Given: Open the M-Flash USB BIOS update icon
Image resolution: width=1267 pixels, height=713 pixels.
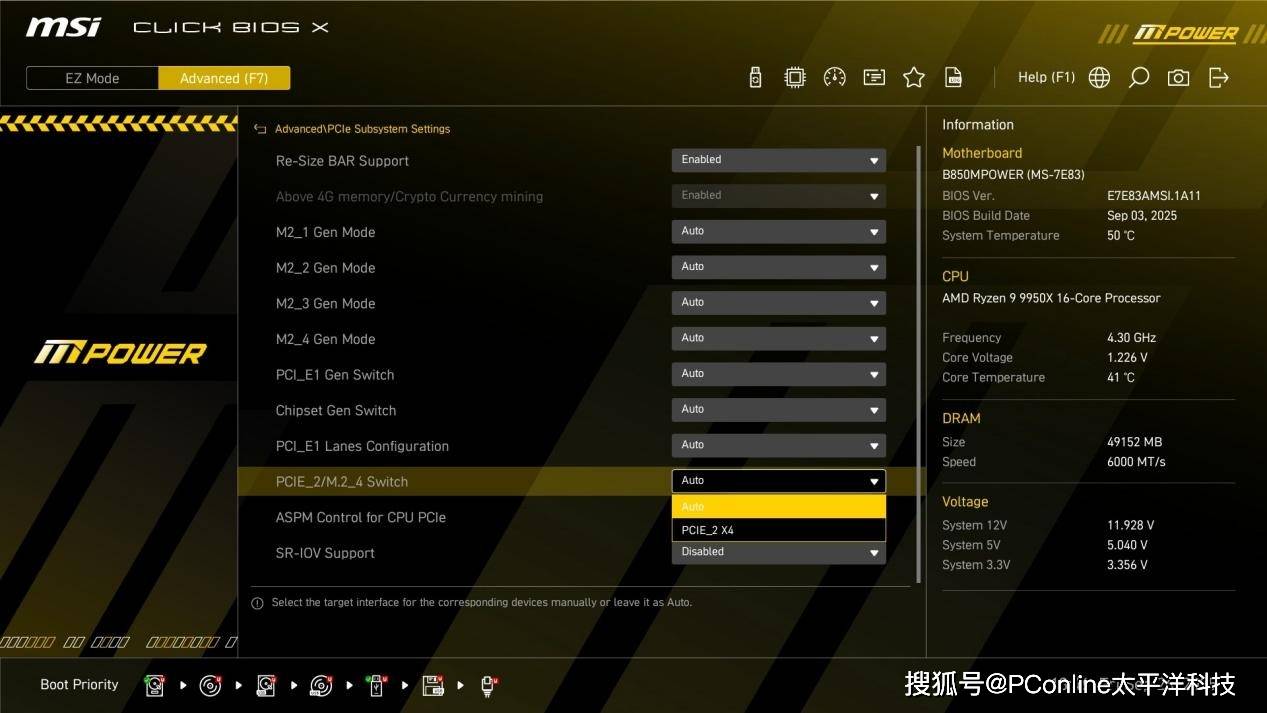Looking at the screenshot, I should (755, 77).
